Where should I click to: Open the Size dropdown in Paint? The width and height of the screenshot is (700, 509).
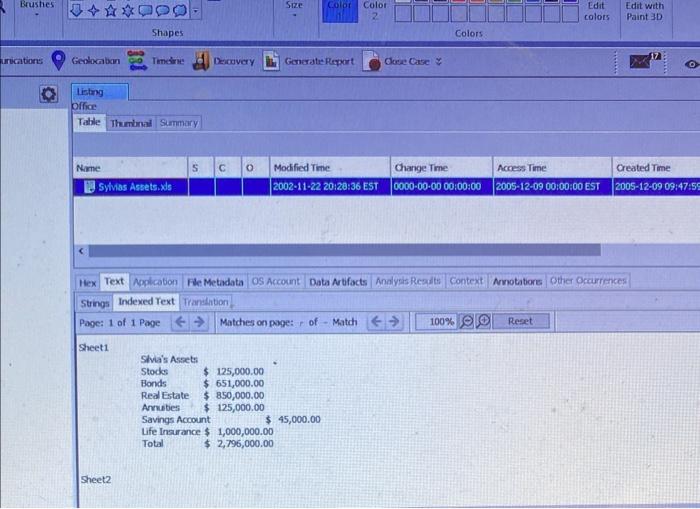[294, 9]
